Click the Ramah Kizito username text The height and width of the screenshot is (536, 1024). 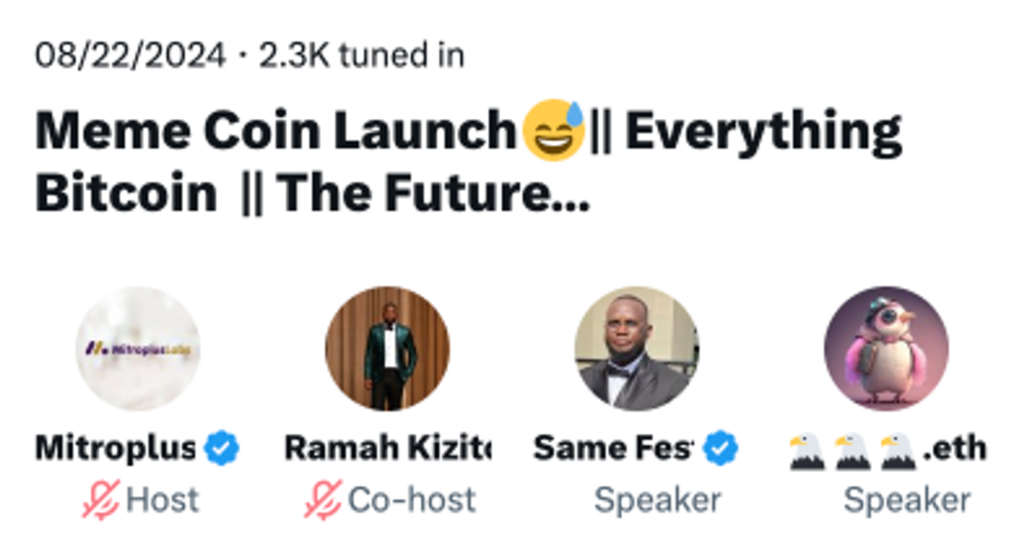coord(388,448)
